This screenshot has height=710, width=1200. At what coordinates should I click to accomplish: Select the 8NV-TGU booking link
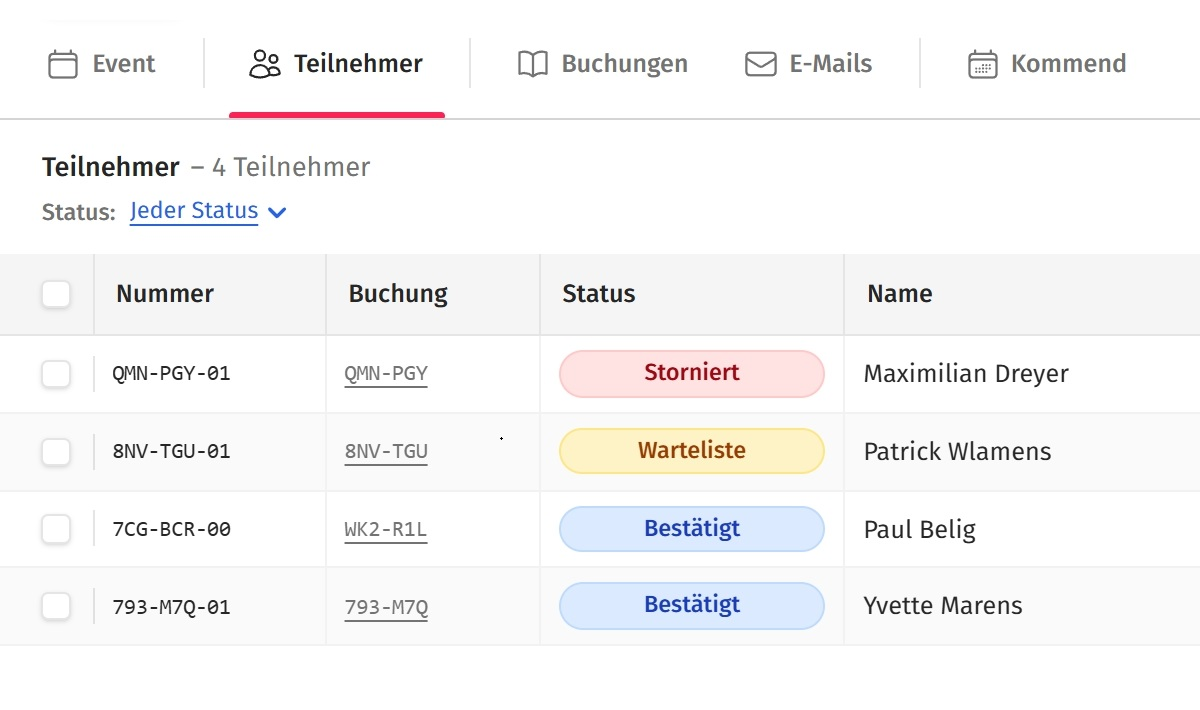(386, 451)
